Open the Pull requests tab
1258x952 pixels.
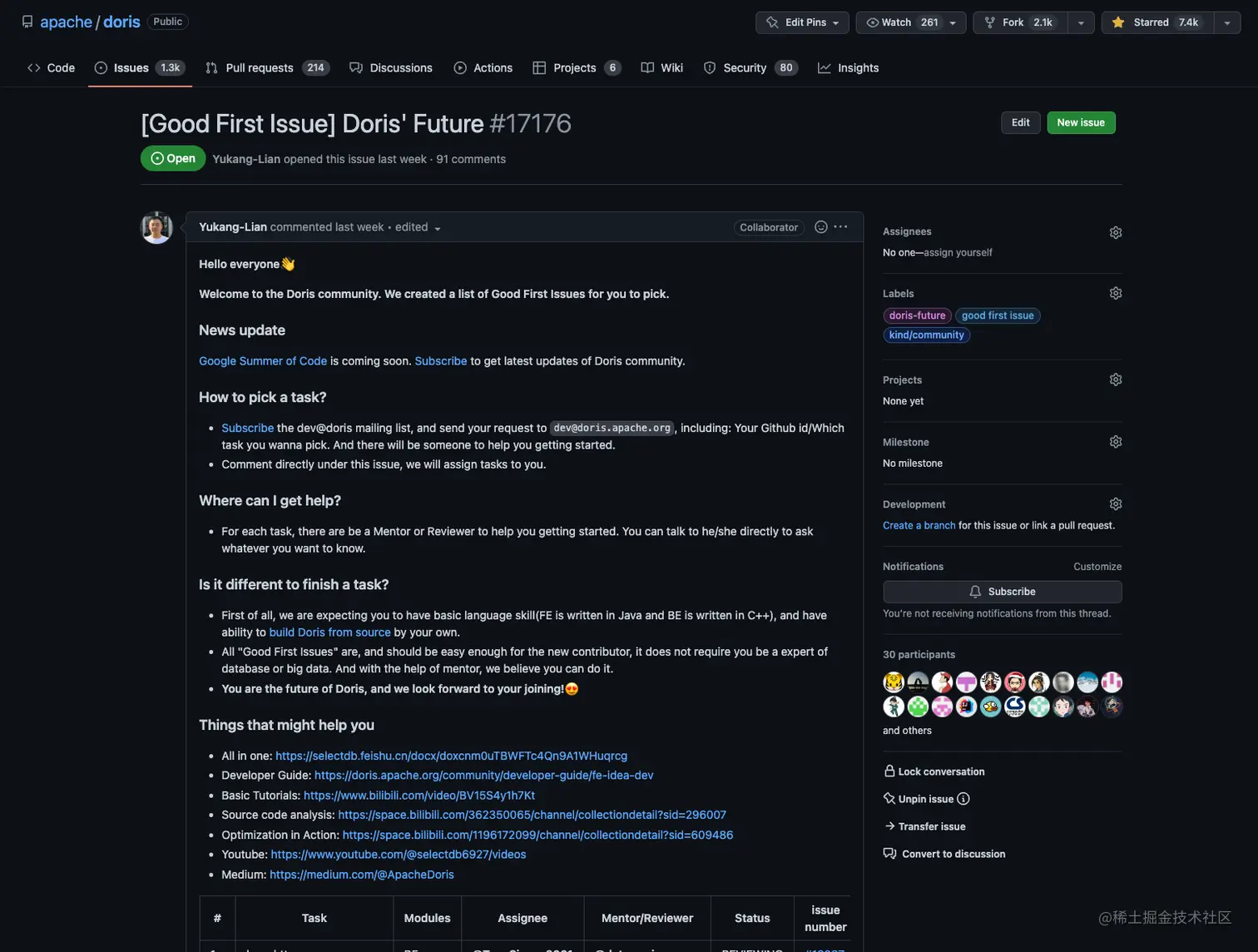pyautogui.click(x=268, y=68)
